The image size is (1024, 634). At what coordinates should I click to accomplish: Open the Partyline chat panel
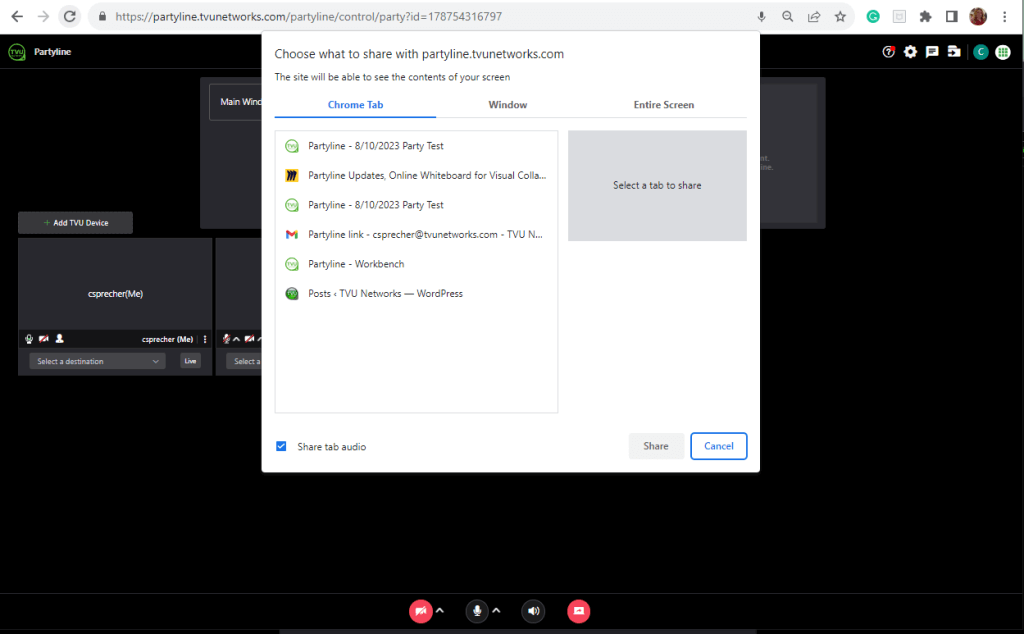click(x=932, y=52)
